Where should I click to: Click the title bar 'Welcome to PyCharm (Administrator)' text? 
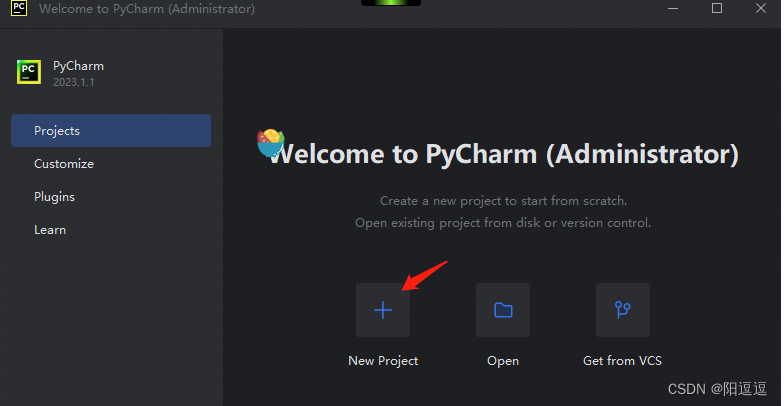coord(147,8)
